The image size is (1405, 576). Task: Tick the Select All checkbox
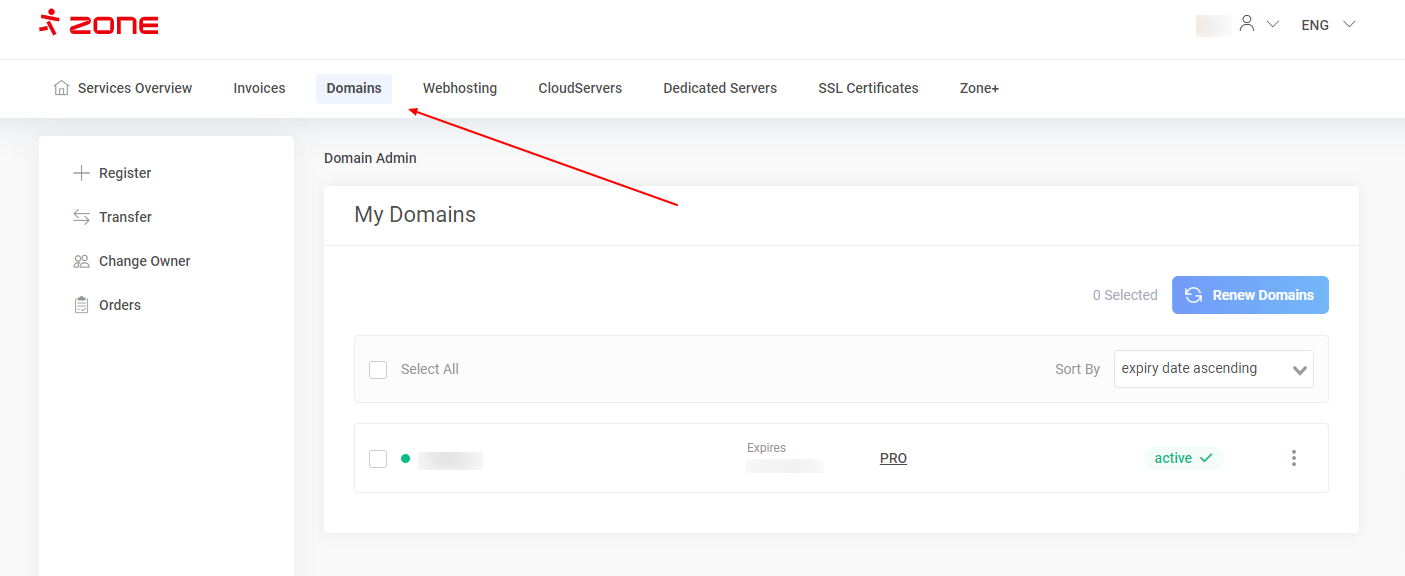coord(378,370)
